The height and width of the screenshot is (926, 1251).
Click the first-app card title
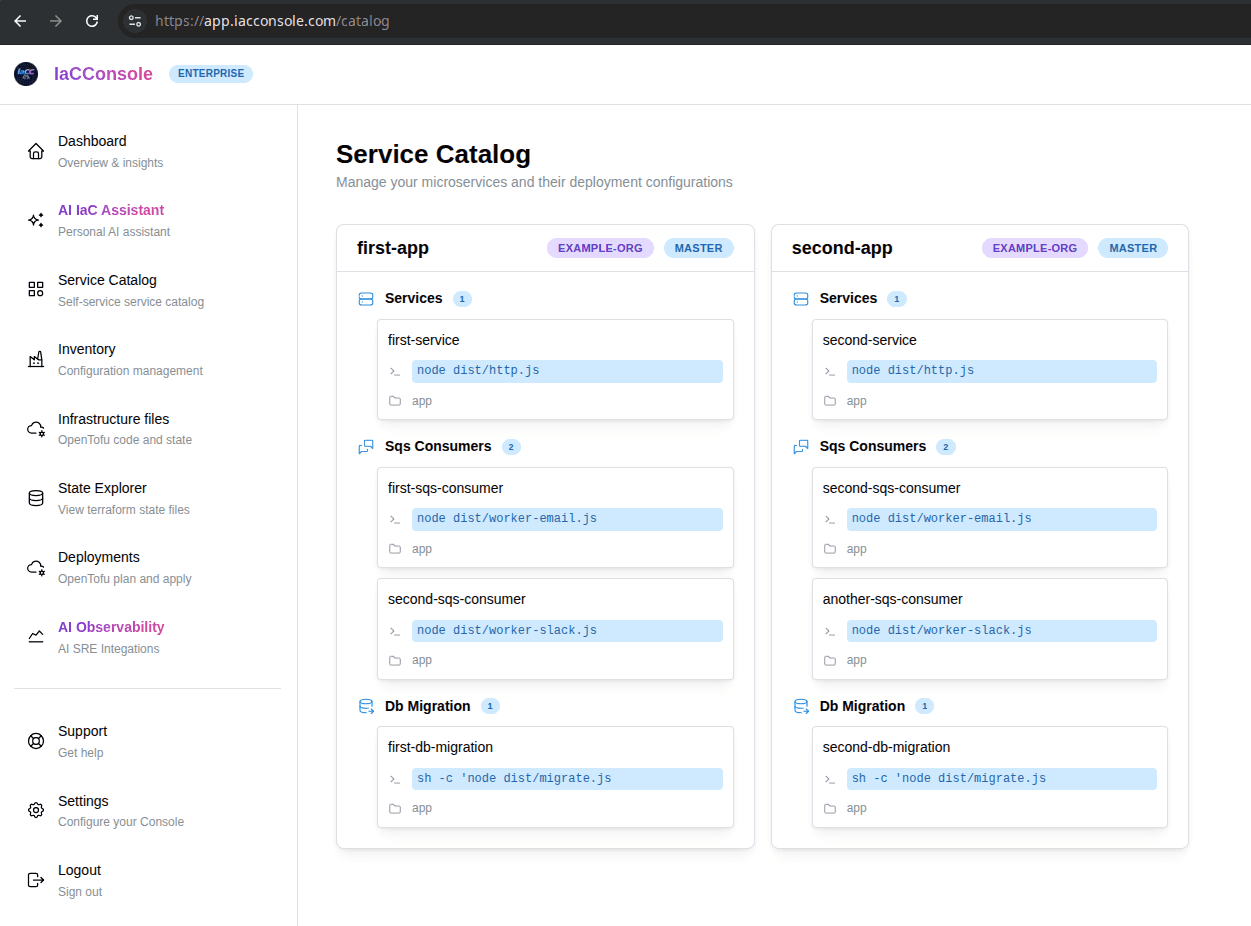(x=393, y=248)
